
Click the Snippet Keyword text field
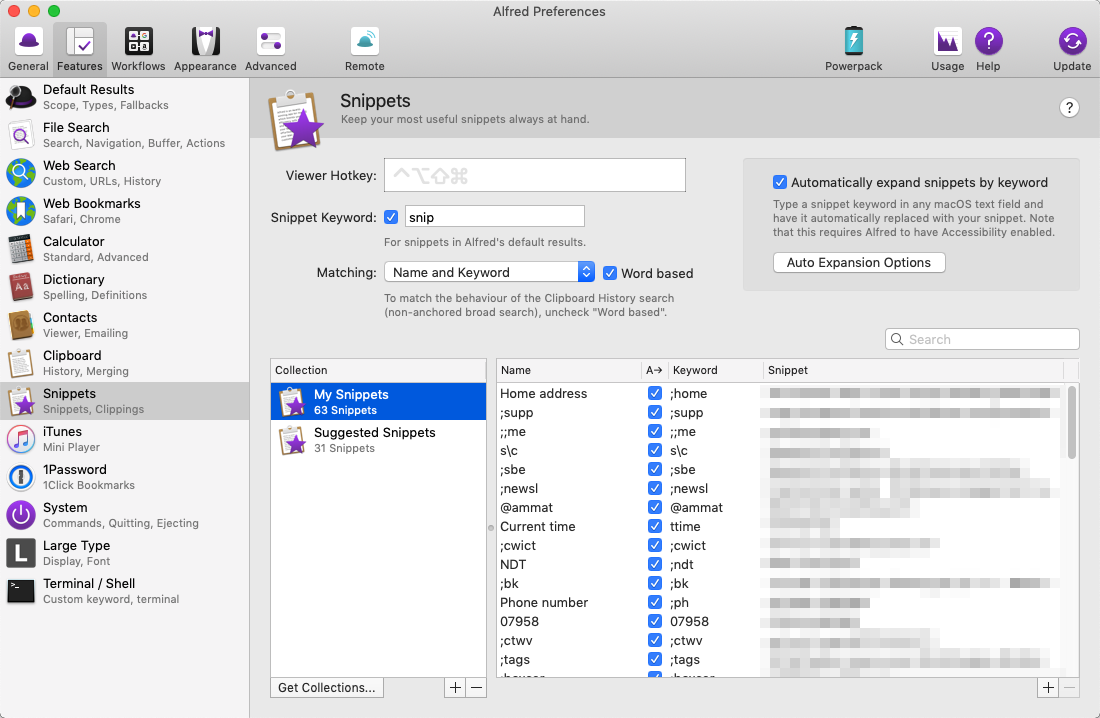coord(495,217)
